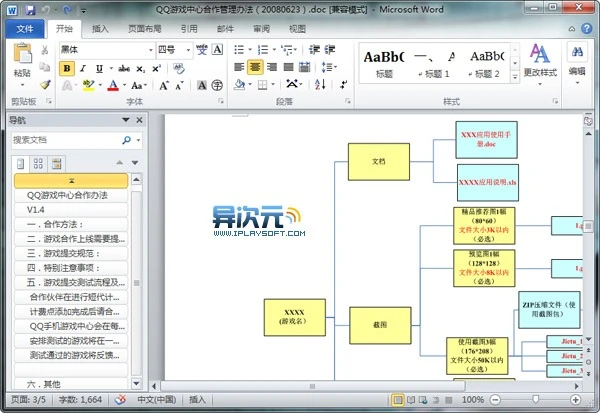Switch to the 引用 References tab
Viewport: 600px width, 413px height.
[189, 29]
